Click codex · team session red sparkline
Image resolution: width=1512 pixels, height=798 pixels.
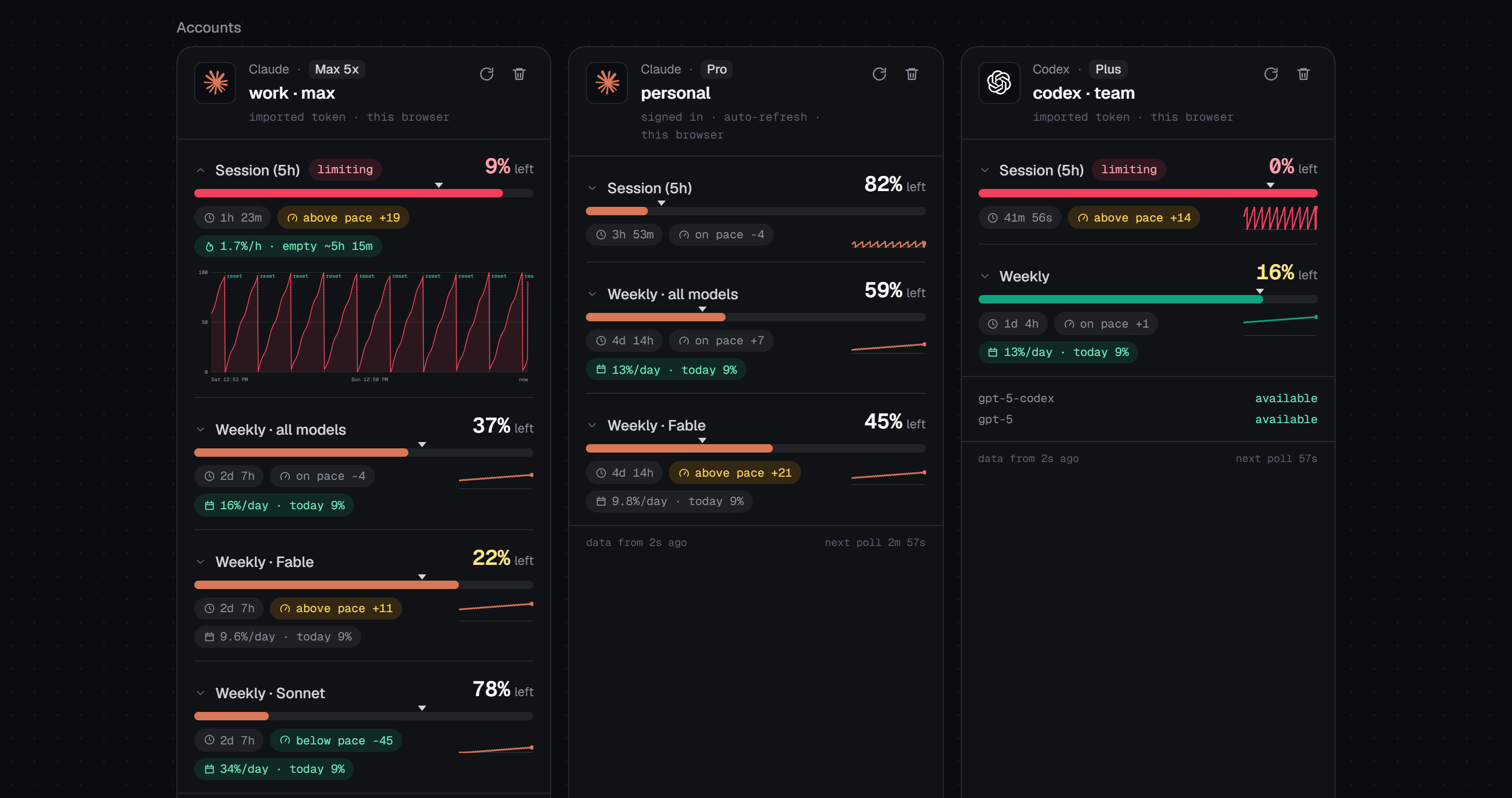pos(1280,218)
